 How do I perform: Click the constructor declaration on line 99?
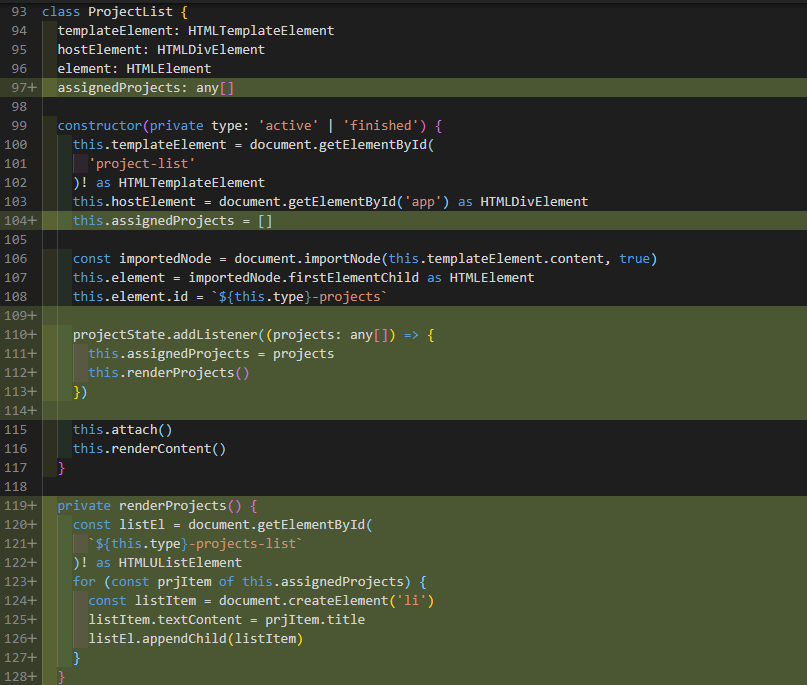coord(250,126)
